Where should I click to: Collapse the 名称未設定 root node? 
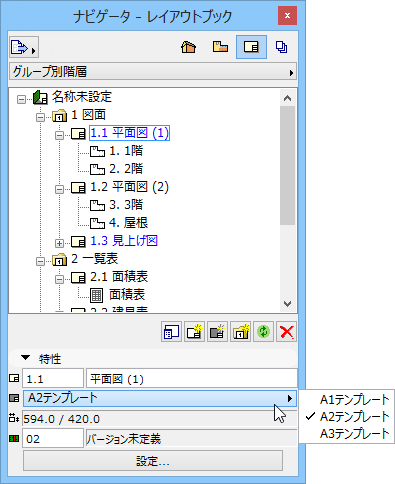[21, 99]
